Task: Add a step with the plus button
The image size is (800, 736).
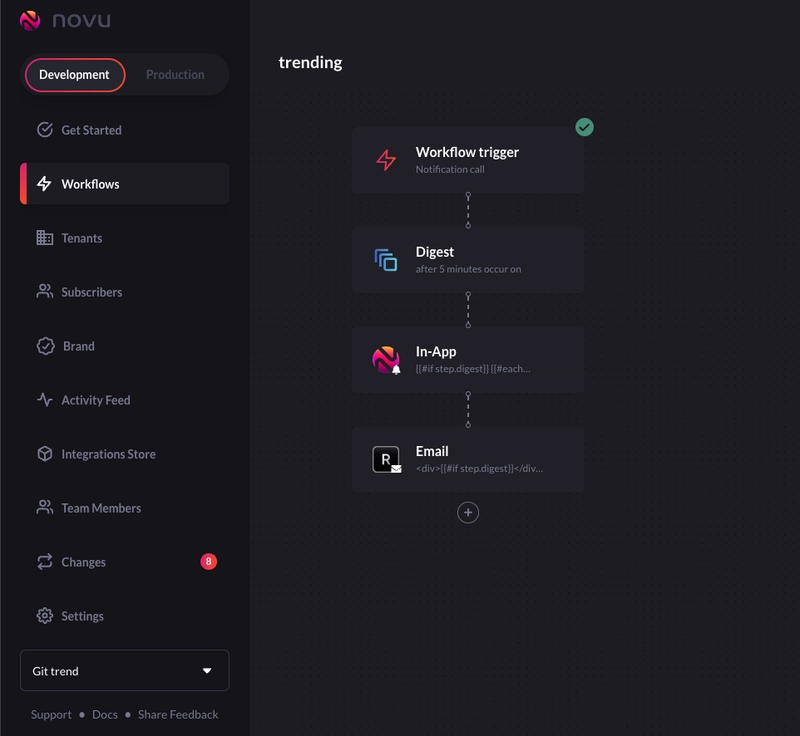Action: (x=468, y=513)
